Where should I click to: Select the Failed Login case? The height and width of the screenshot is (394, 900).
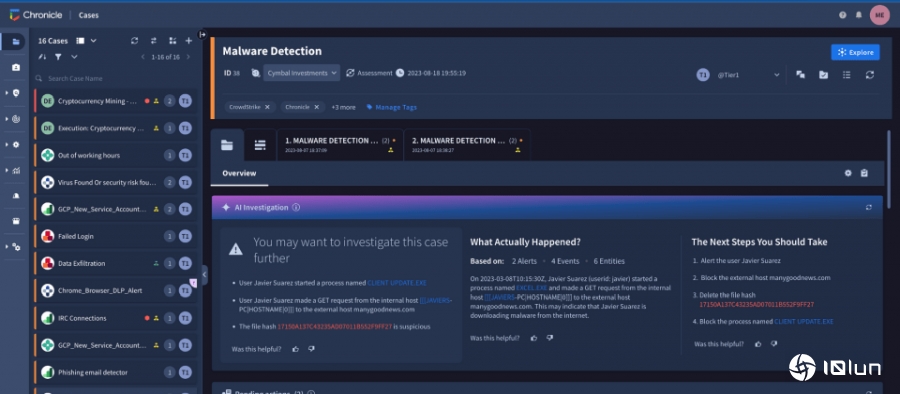click(x=115, y=236)
